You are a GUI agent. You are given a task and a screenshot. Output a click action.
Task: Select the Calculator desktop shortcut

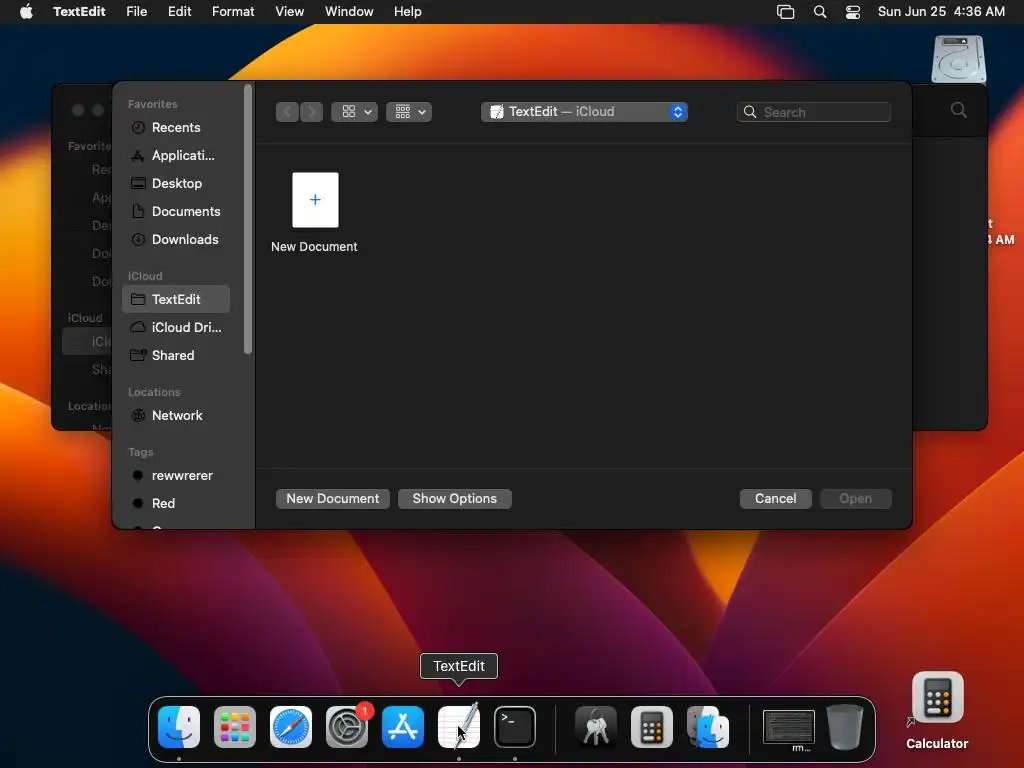tap(937, 711)
